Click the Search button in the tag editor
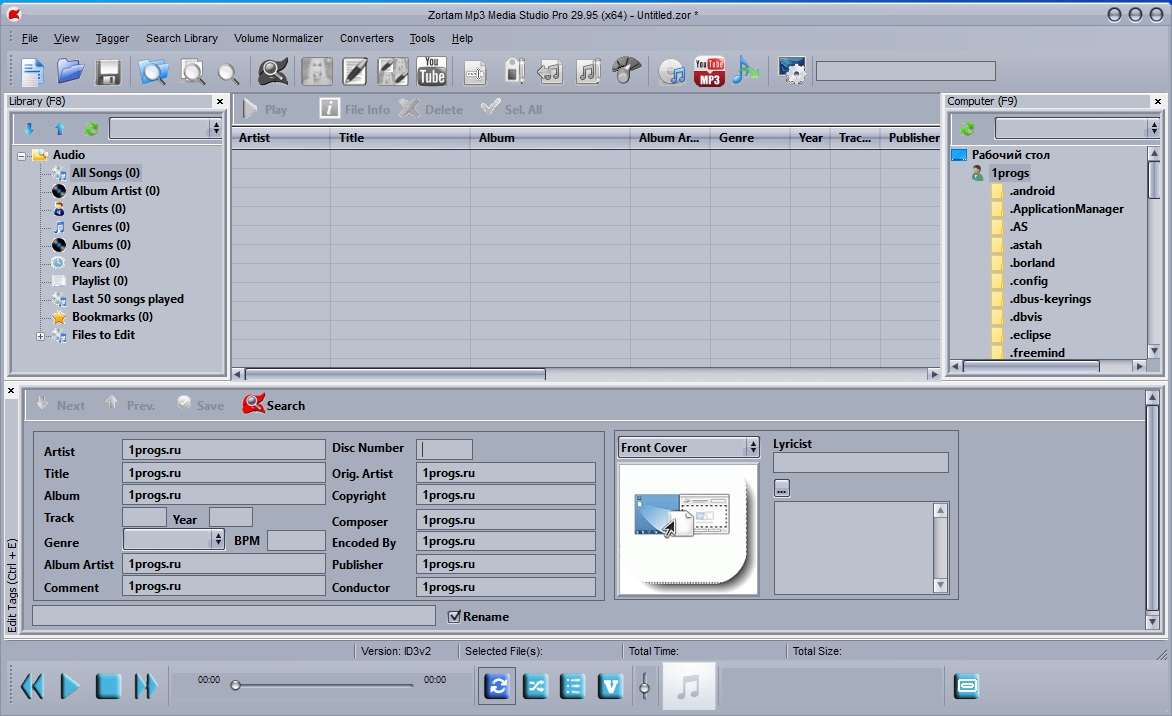This screenshot has height=716, width=1172. click(x=273, y=405)
